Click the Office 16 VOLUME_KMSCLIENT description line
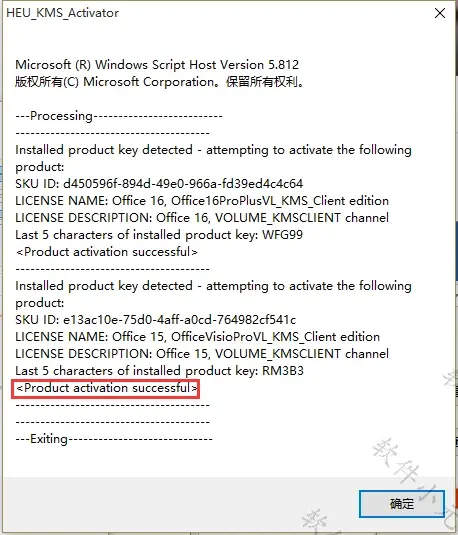This screenshot has width=458, height=535. point(202,218)
